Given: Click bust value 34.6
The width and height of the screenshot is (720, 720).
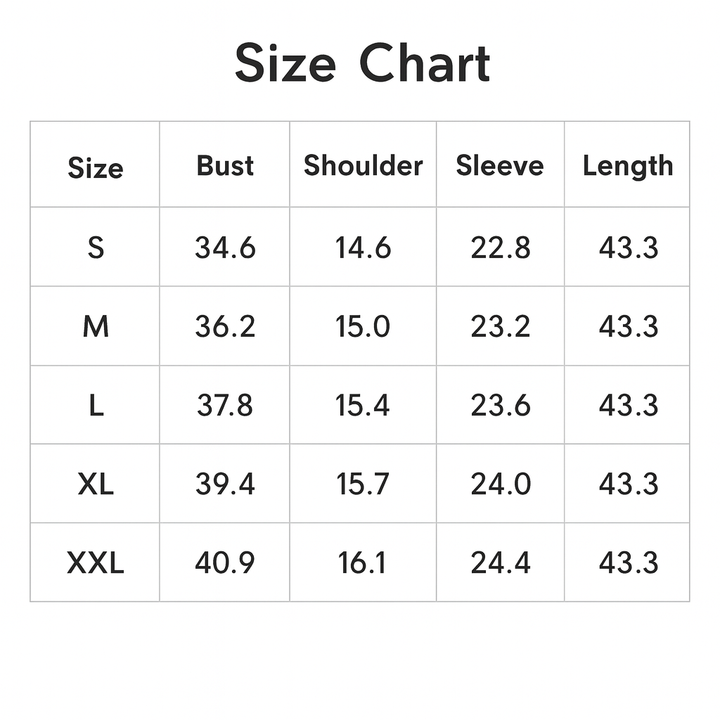Looking at the screenshot, I should pos(225,247).
